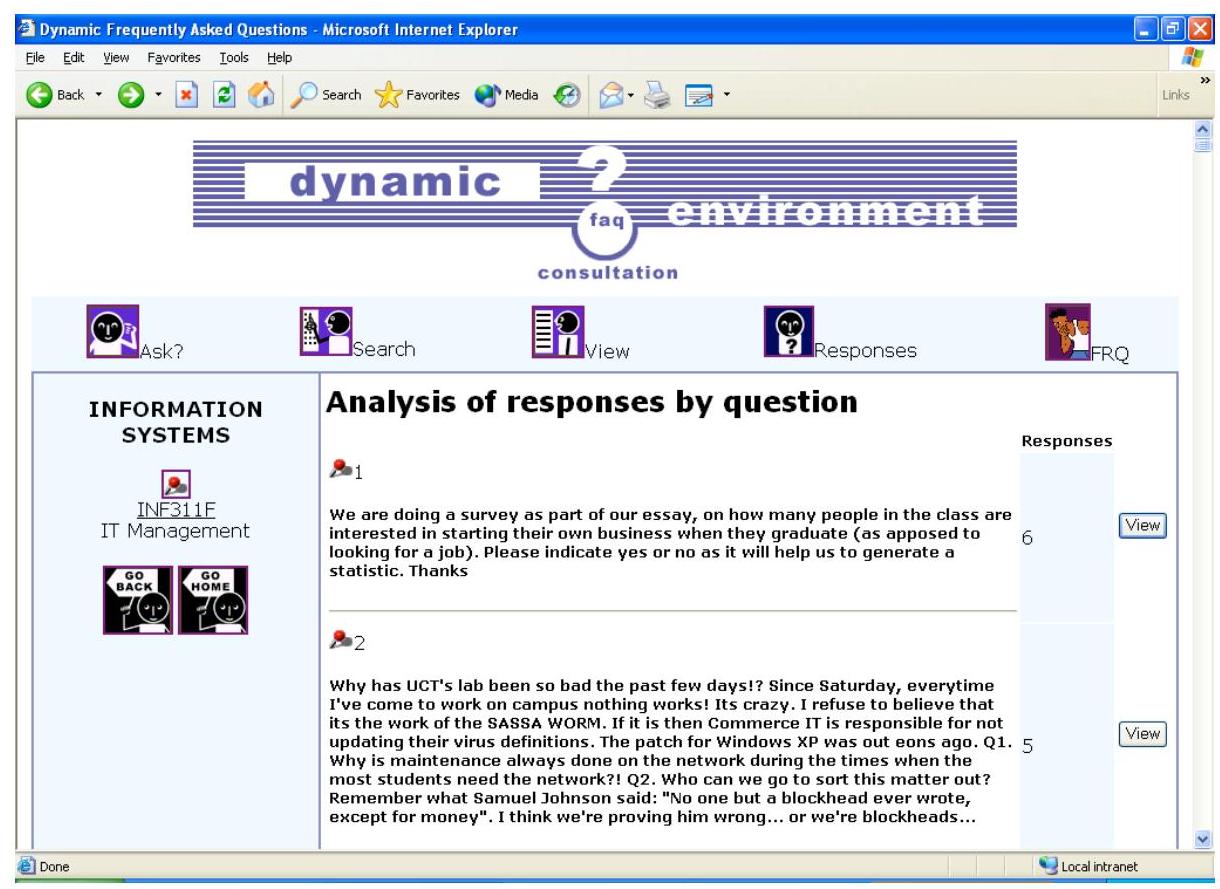This screenshot has width=1220, height=889.
Task: Click the Mail envelope icon
Action: pyautogui.click(x=610, y=95)
